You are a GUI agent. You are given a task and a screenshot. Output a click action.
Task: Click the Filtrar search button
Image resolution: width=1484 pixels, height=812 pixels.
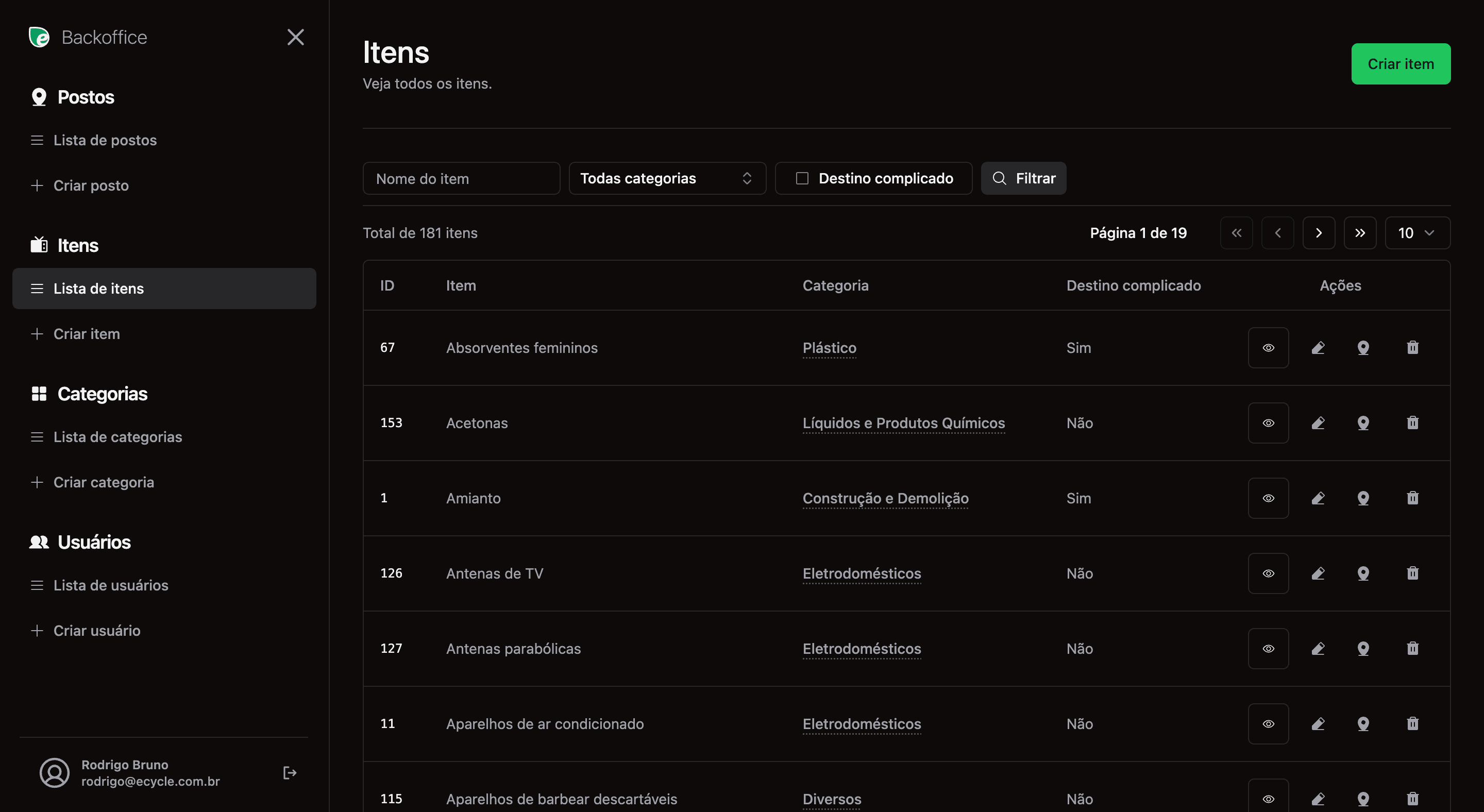click(x=1023, y=178)
